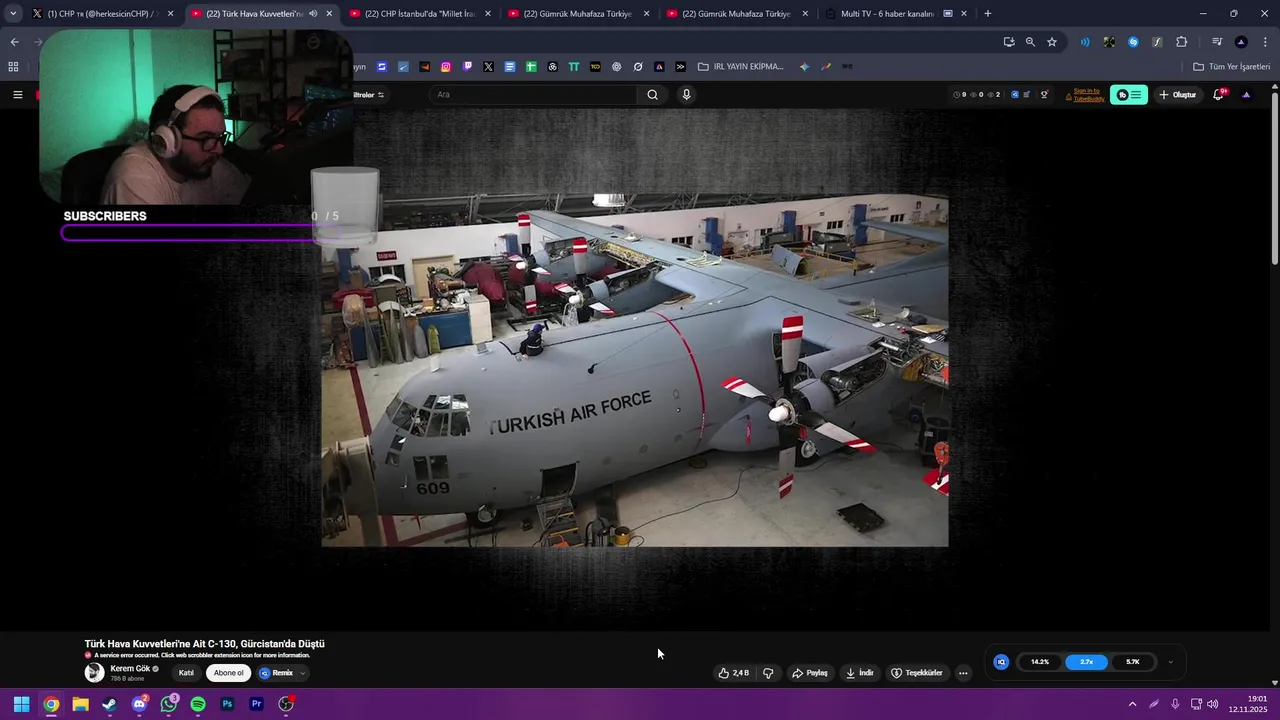Click the video player frame
The image size is (1280, 720).
click(x=634, y=370)
